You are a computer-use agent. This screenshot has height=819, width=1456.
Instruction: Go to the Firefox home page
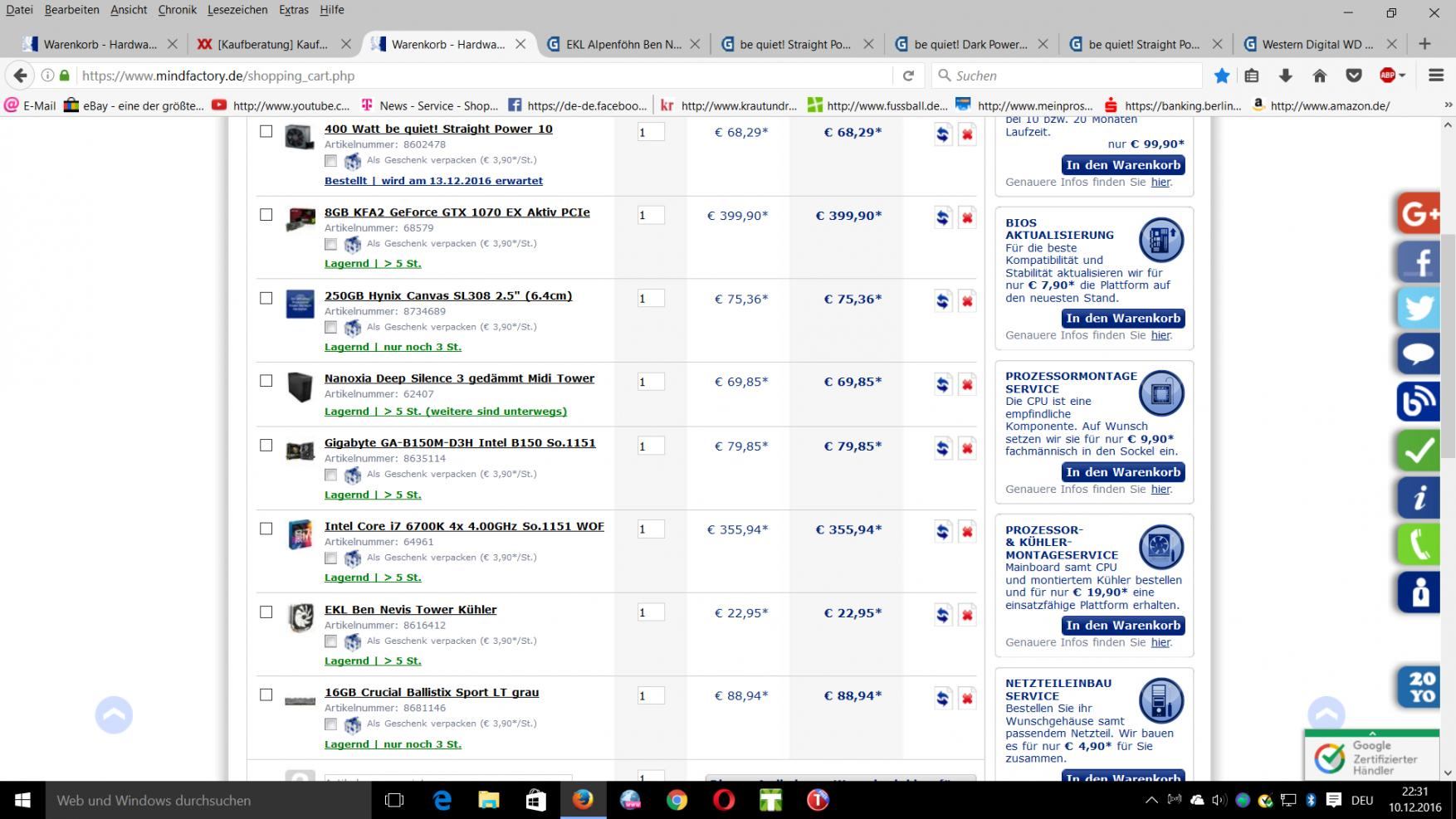click(x=1320, y=76)
